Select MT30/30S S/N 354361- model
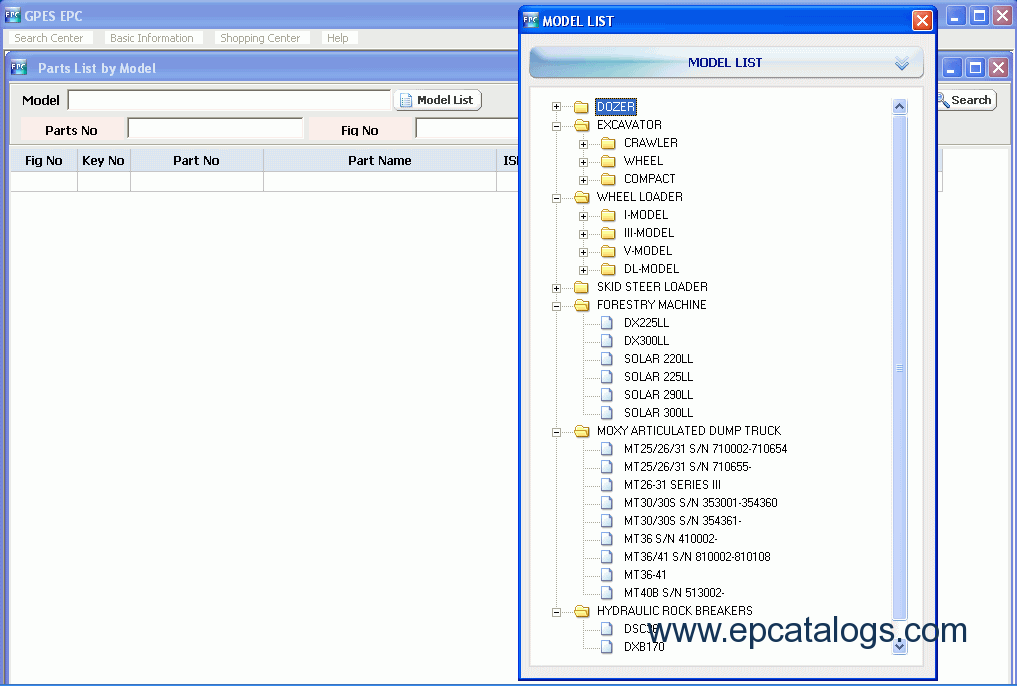1017x686 pixels. (682, 521)
